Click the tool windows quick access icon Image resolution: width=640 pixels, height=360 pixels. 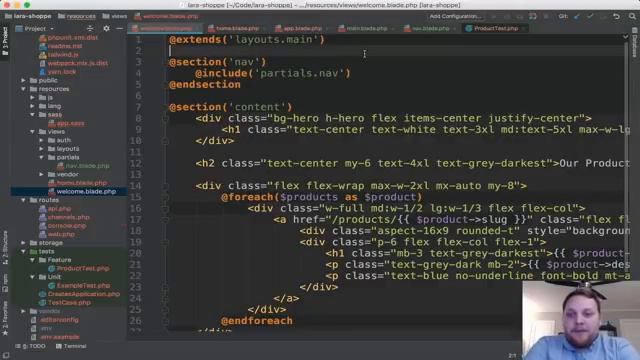6,356
